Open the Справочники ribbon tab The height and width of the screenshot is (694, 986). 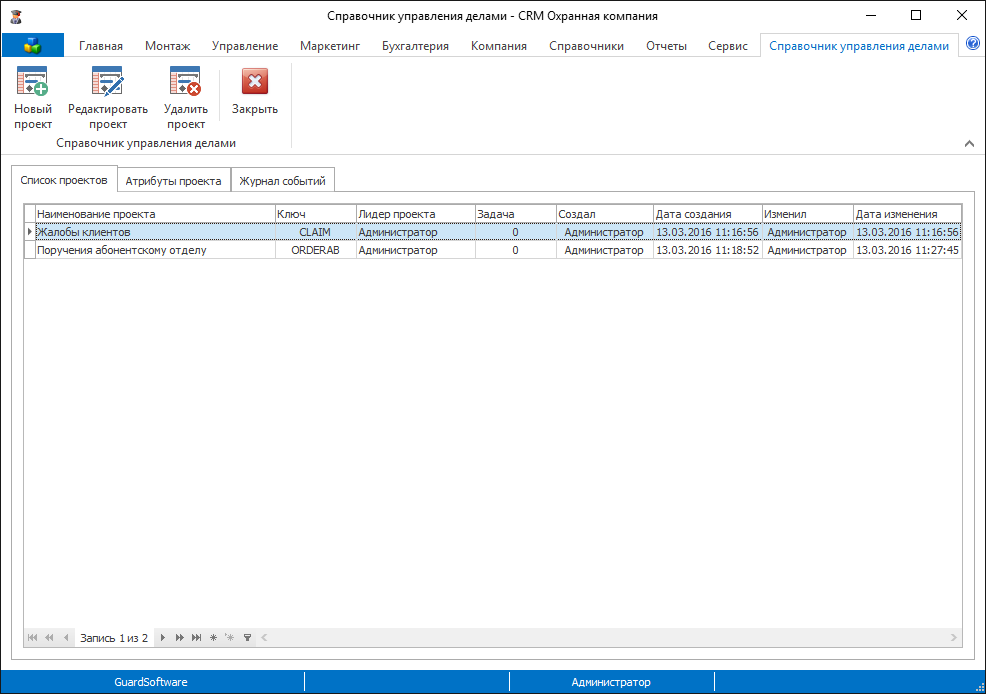[586, 46]
